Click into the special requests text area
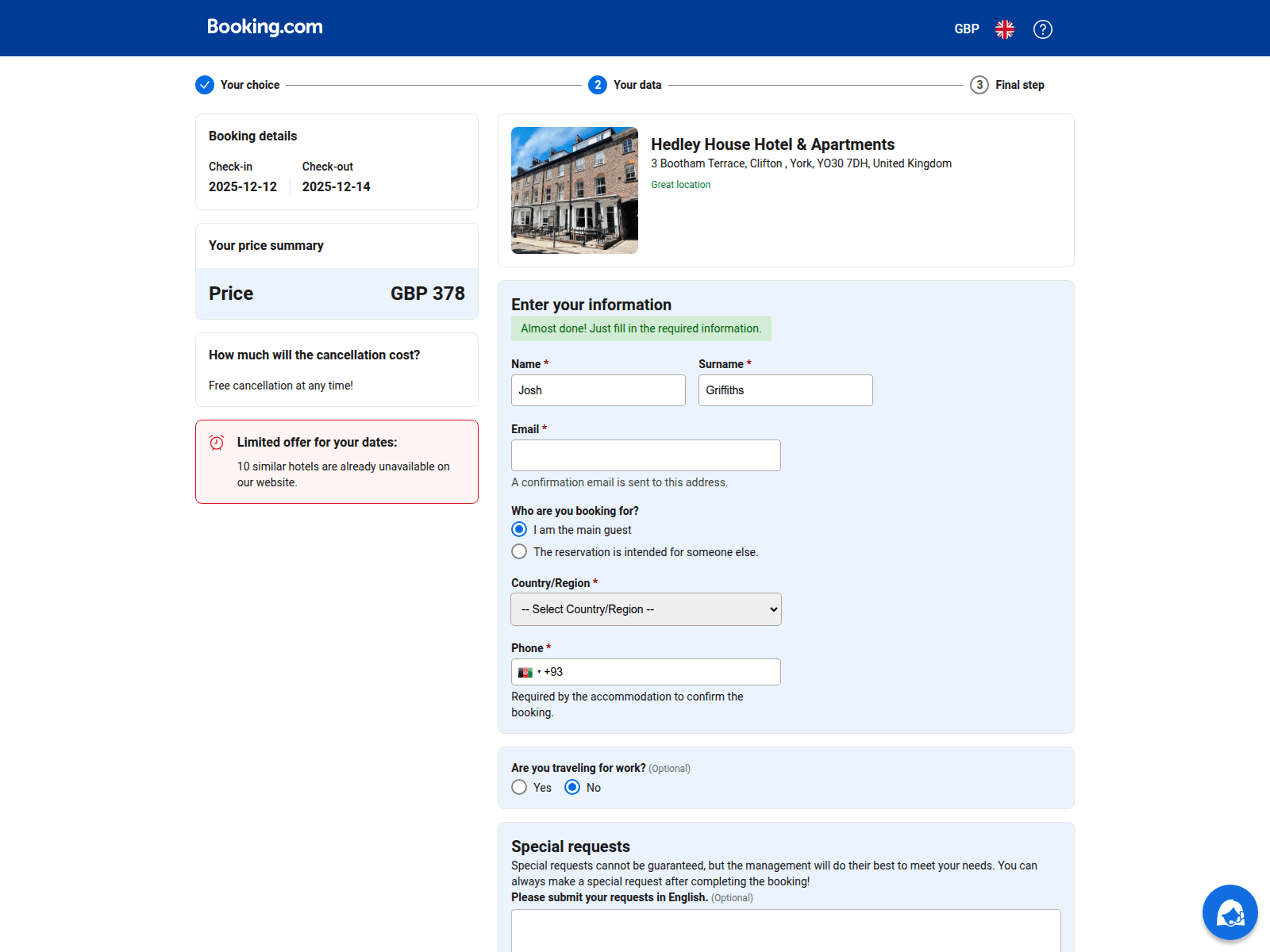 pos(786,931)
